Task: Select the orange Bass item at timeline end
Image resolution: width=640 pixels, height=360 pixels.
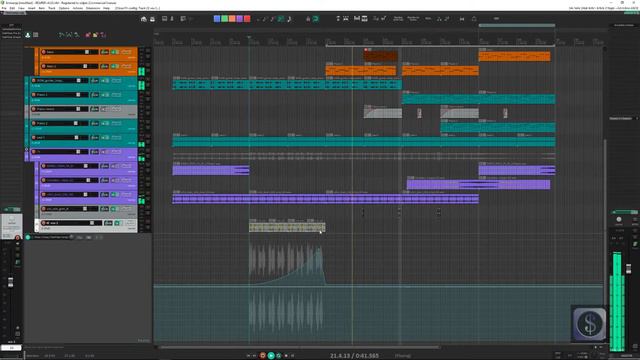Action: [514, 56]
